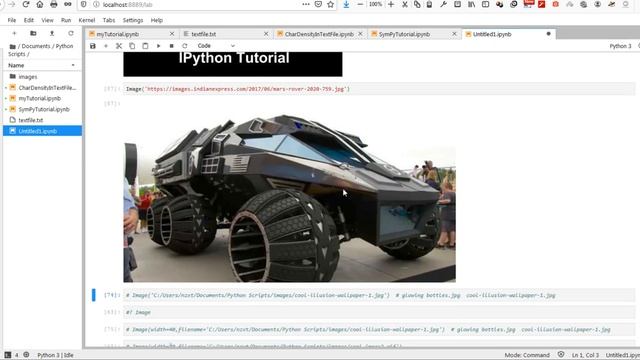Screen dimensions: 640x360
Task: Open kernel sessions gear icon in status bar
Action: point(26,355)
